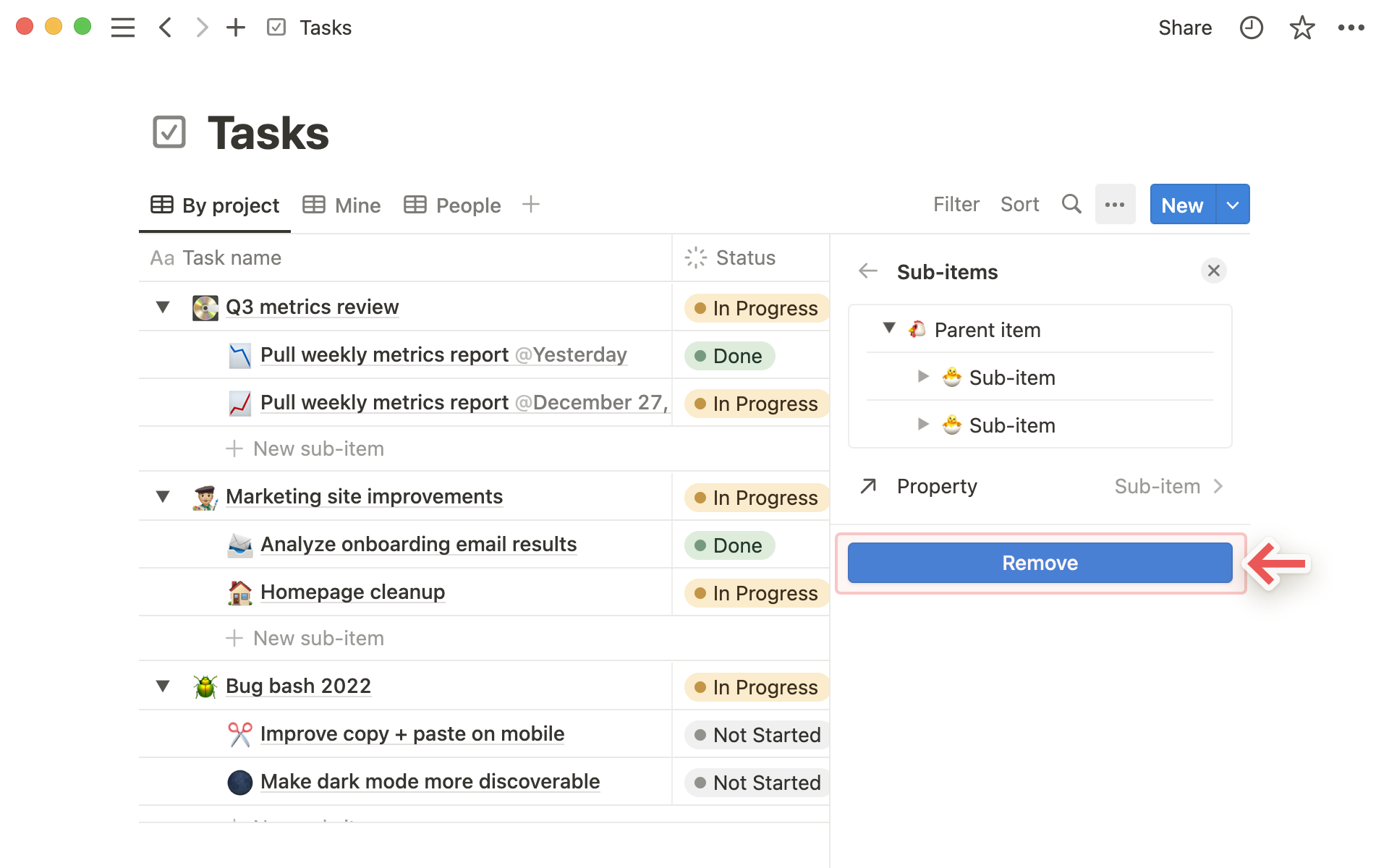
Task: Add a new view with plus icon
Action: coord(530,205)
